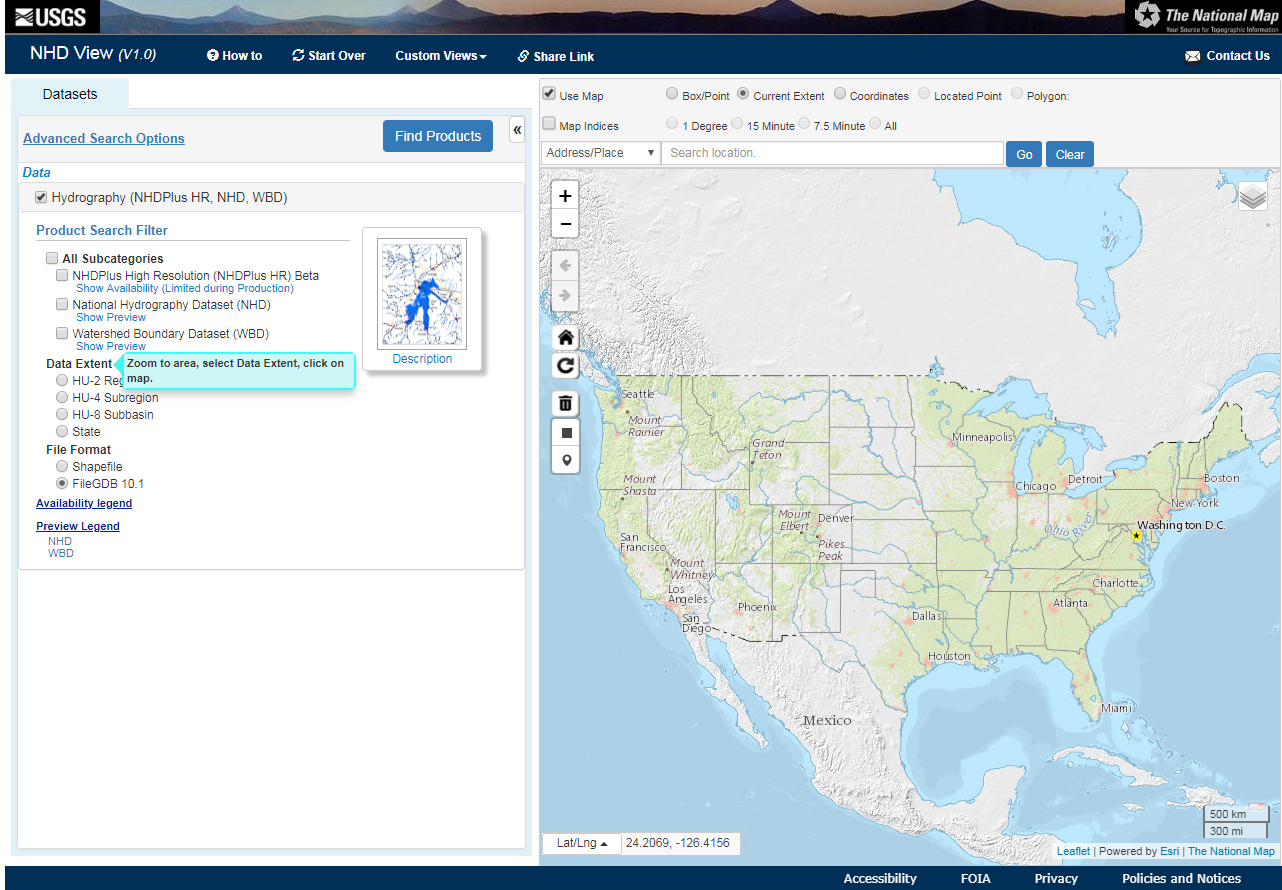Select the box drawing tool on the map
The width and height of the screenshot is (1282, 890).
point(565,431)
